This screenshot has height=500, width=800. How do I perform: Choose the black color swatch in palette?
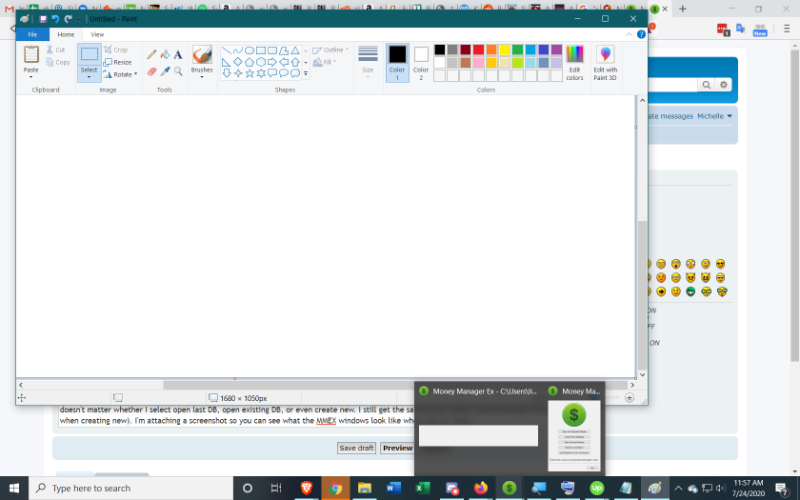pyautogui.click(x=440, y=49)
